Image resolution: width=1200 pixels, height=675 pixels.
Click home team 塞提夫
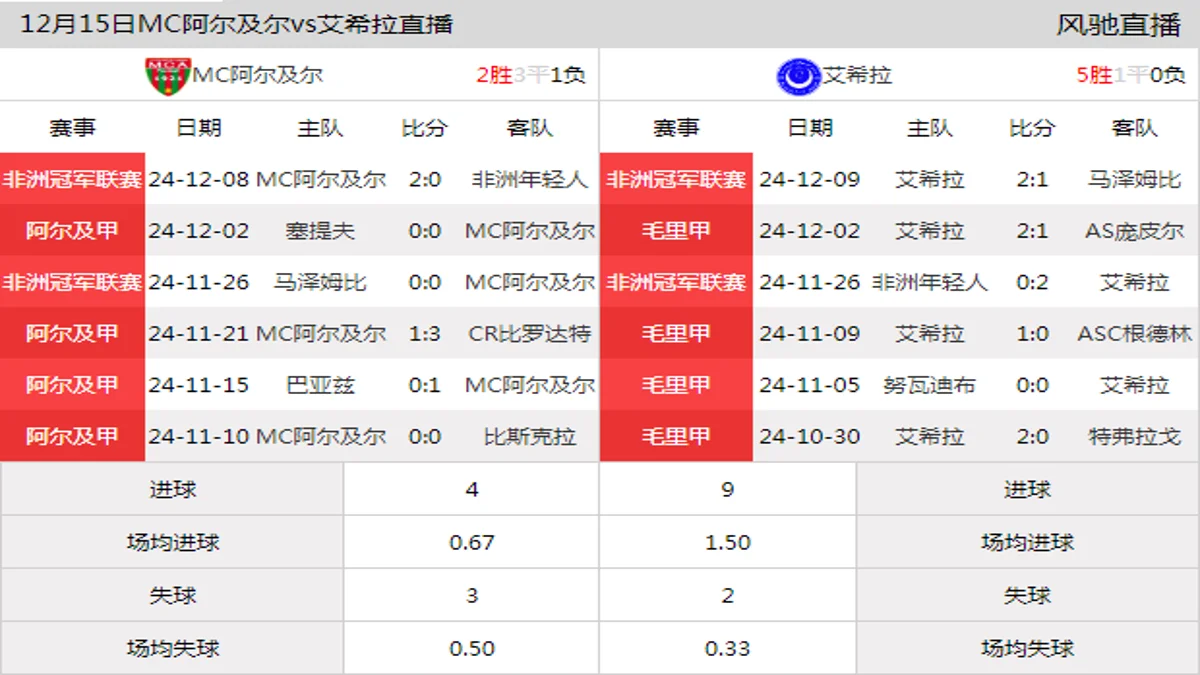coord(320,231)
